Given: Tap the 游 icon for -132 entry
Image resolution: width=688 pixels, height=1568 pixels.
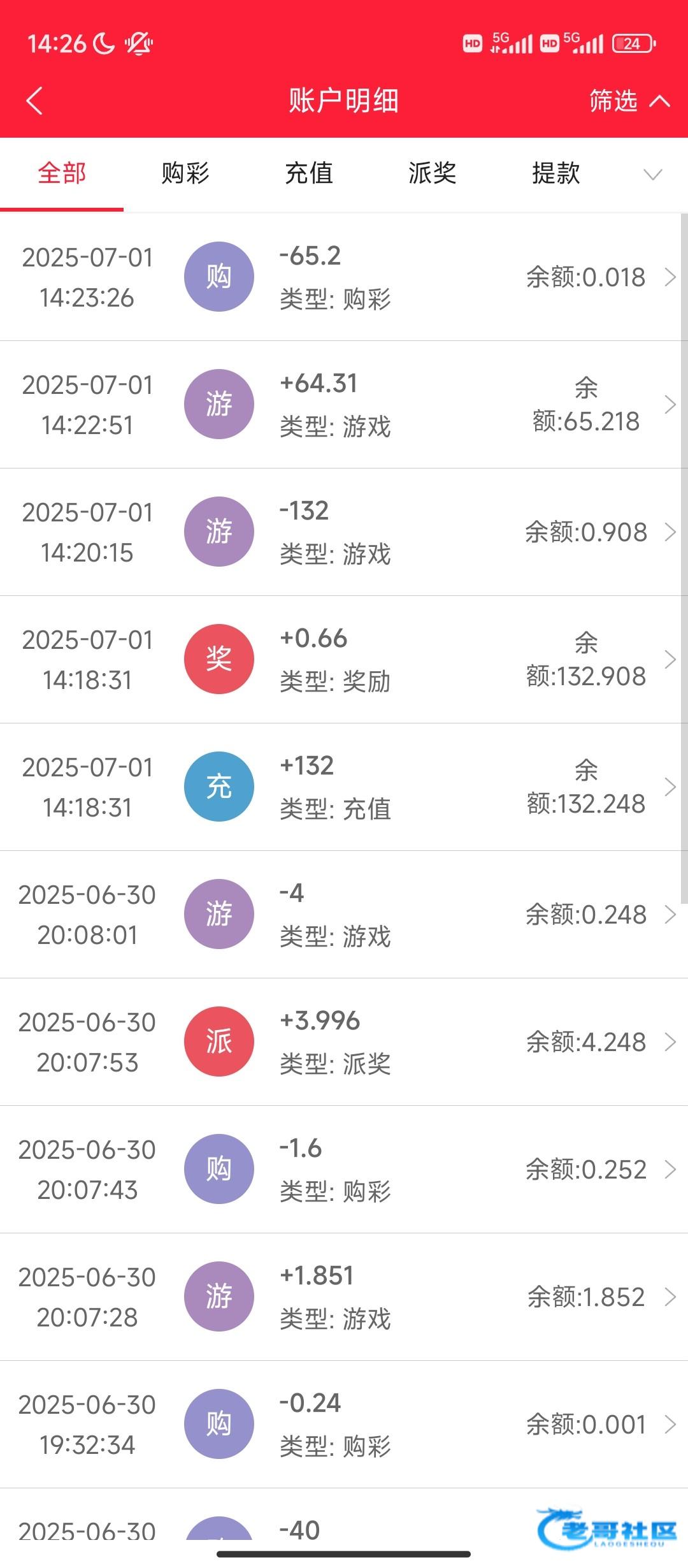Looking at the screenshot, I should pyautogui.click(x=219, y=532).
